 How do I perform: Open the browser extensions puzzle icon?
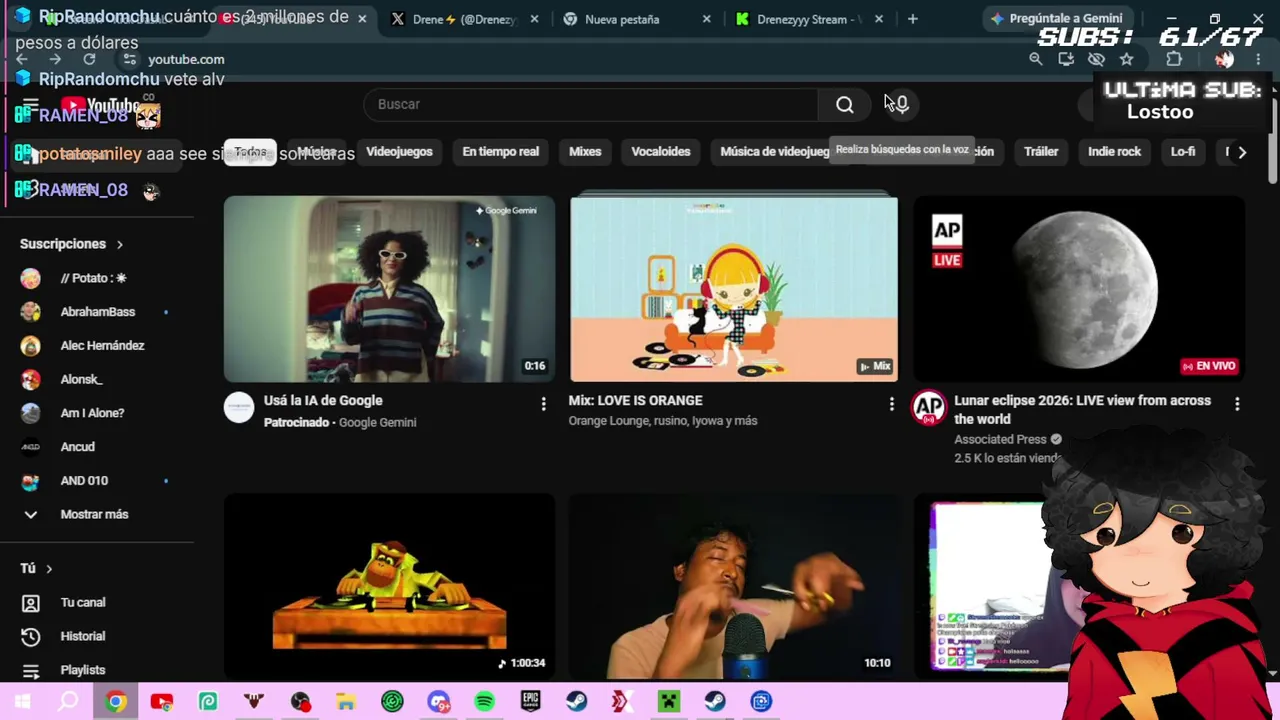tap(1174, 59)
